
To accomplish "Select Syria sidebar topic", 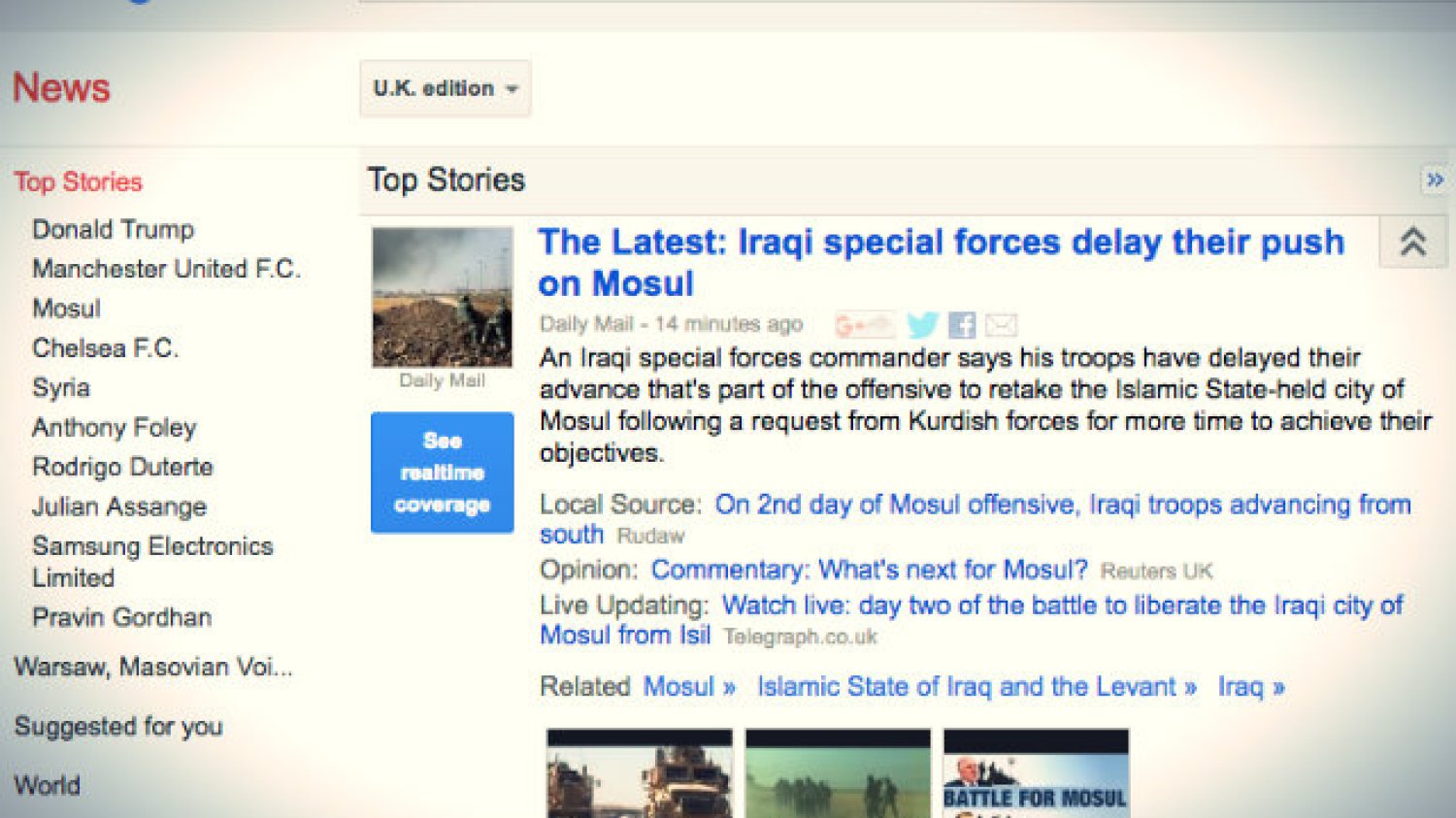I will [61, 388].
